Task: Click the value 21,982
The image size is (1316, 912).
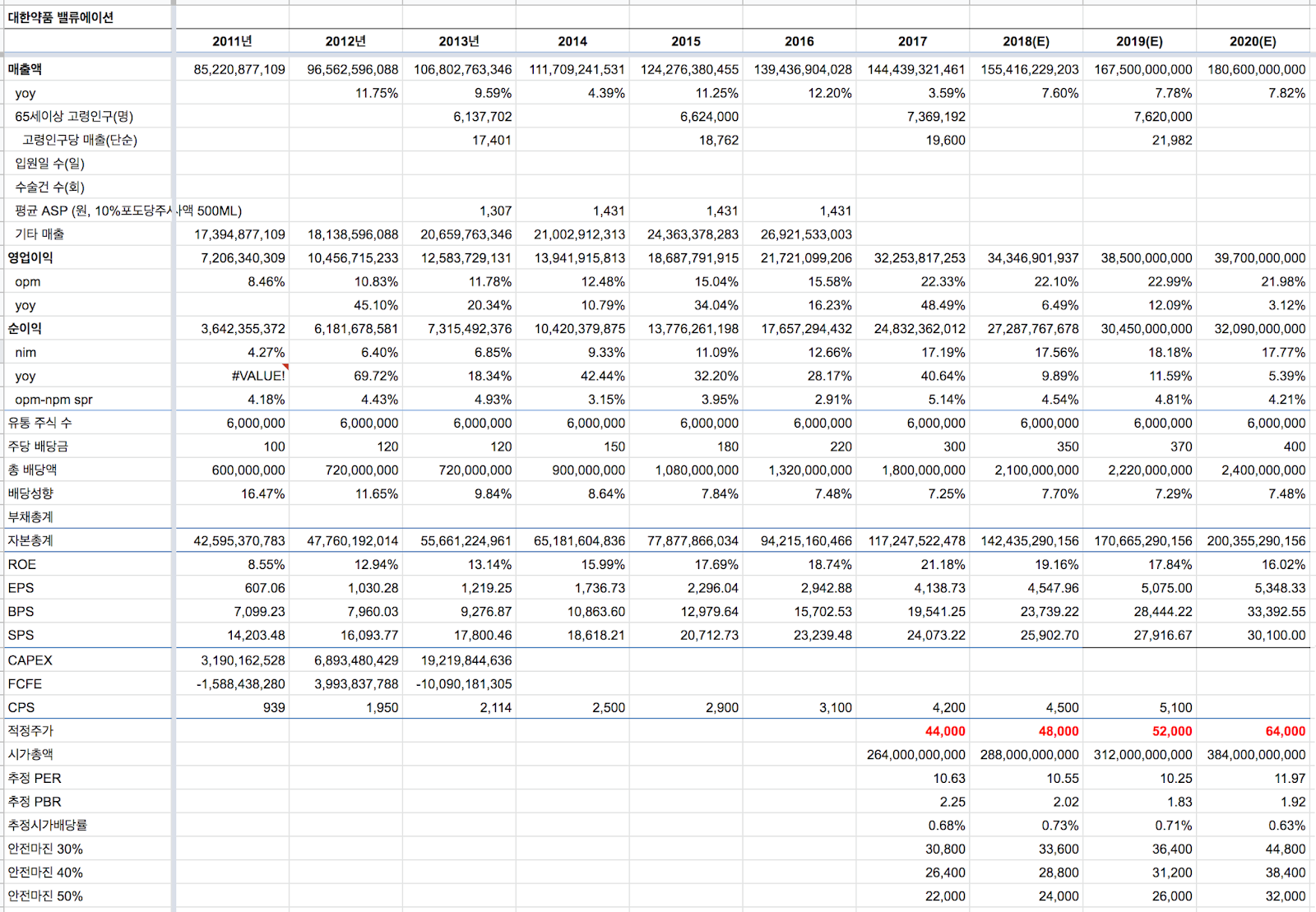Action: coord(1172,141)
